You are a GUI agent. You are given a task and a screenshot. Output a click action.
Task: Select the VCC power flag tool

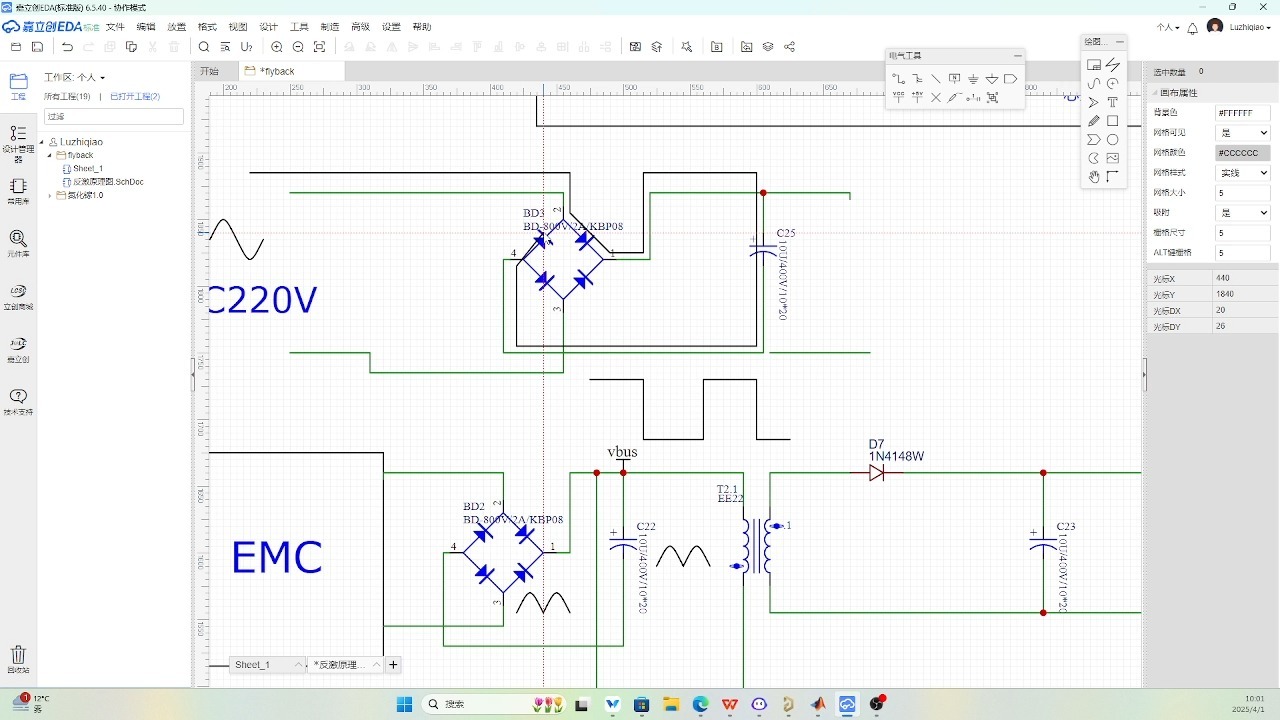[x=898, y=98]
